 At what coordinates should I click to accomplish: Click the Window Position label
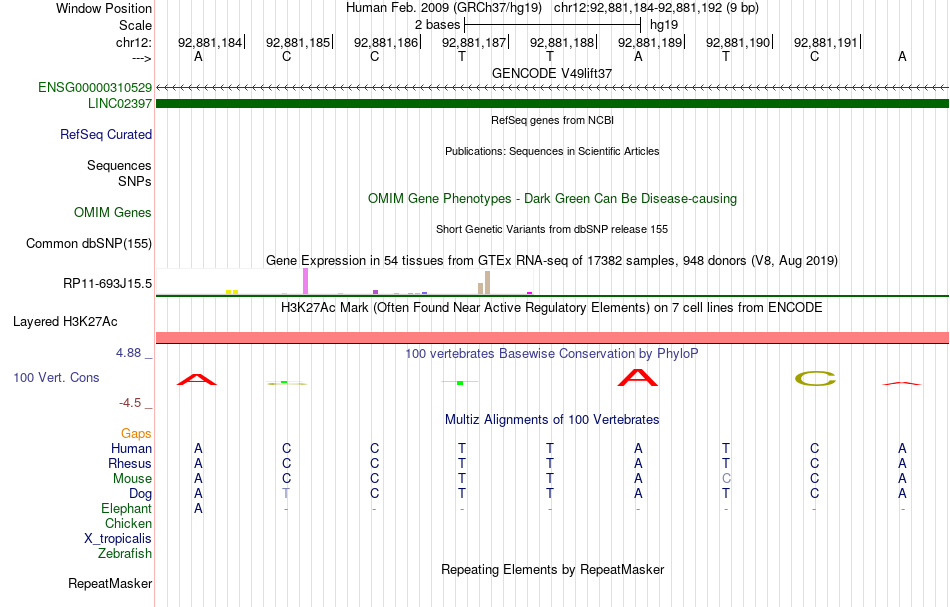[x=104, y=8]
